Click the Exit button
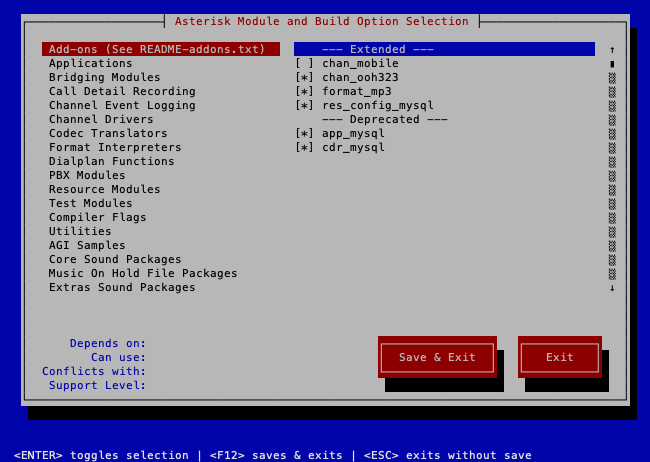 560,357
